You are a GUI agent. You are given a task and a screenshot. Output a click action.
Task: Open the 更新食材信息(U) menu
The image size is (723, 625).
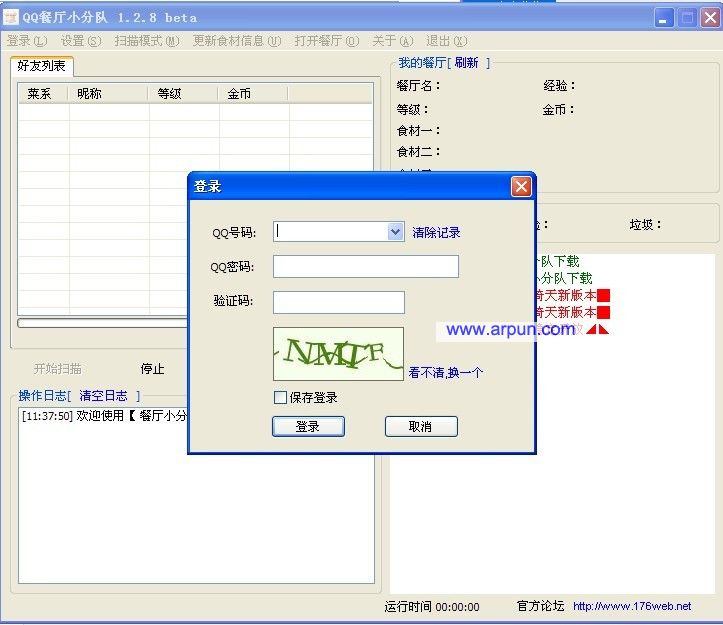237,41
